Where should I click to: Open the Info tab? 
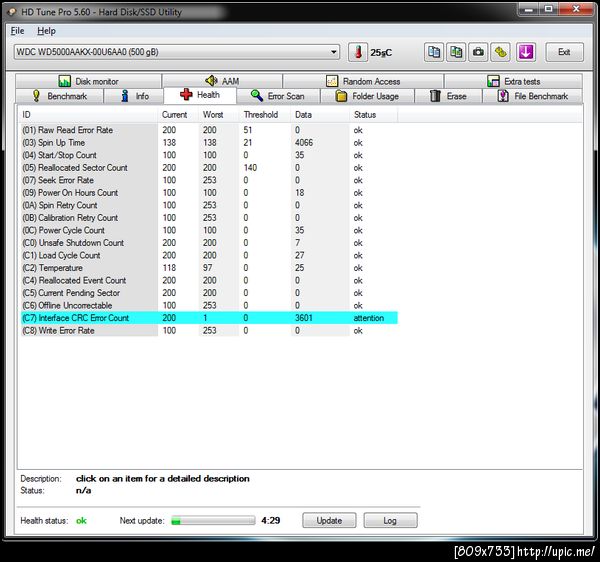(x=134, y=96)
